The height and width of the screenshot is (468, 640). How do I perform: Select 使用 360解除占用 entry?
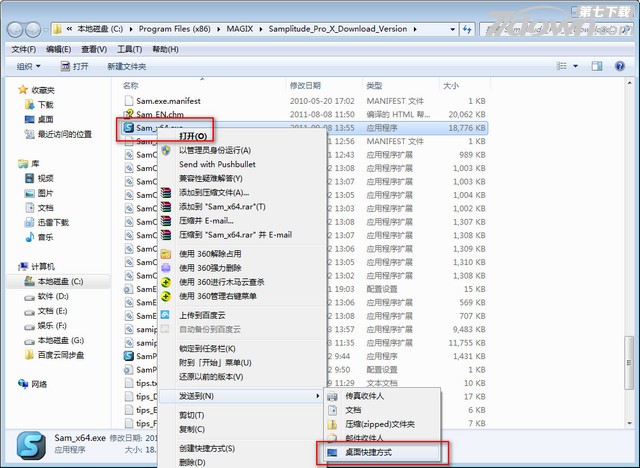(x=242, y=254)
